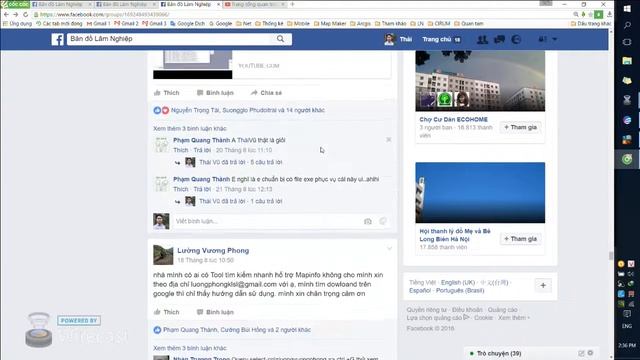Hide first Phạm Quang Thành comment with X
This screenshot has height=360, width=640.
(389, 140)
